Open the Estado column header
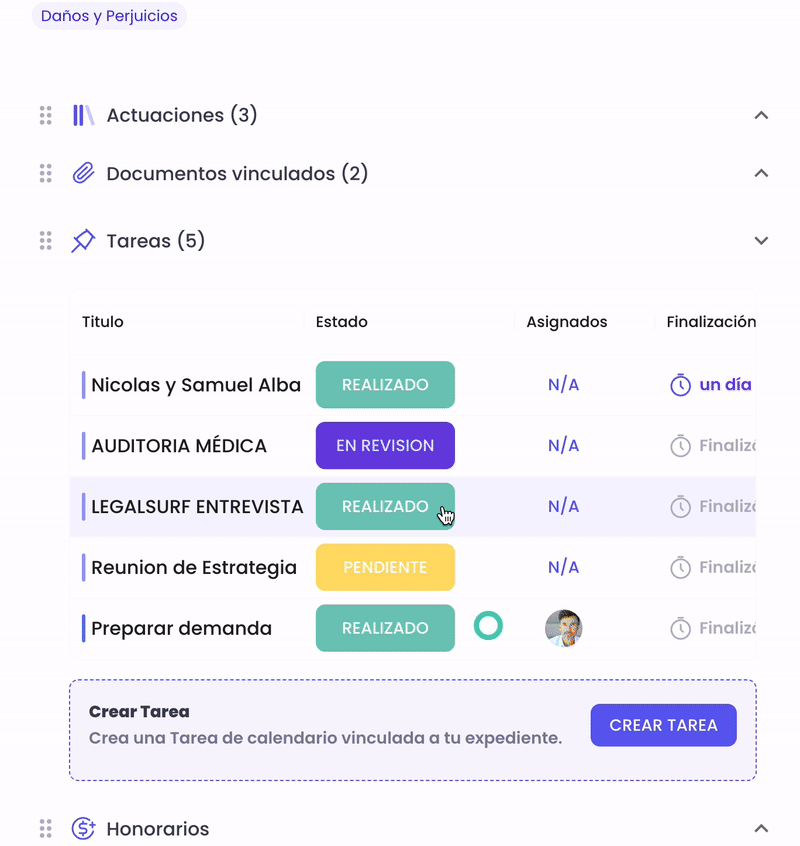800x846 pixels. point(341,321)
